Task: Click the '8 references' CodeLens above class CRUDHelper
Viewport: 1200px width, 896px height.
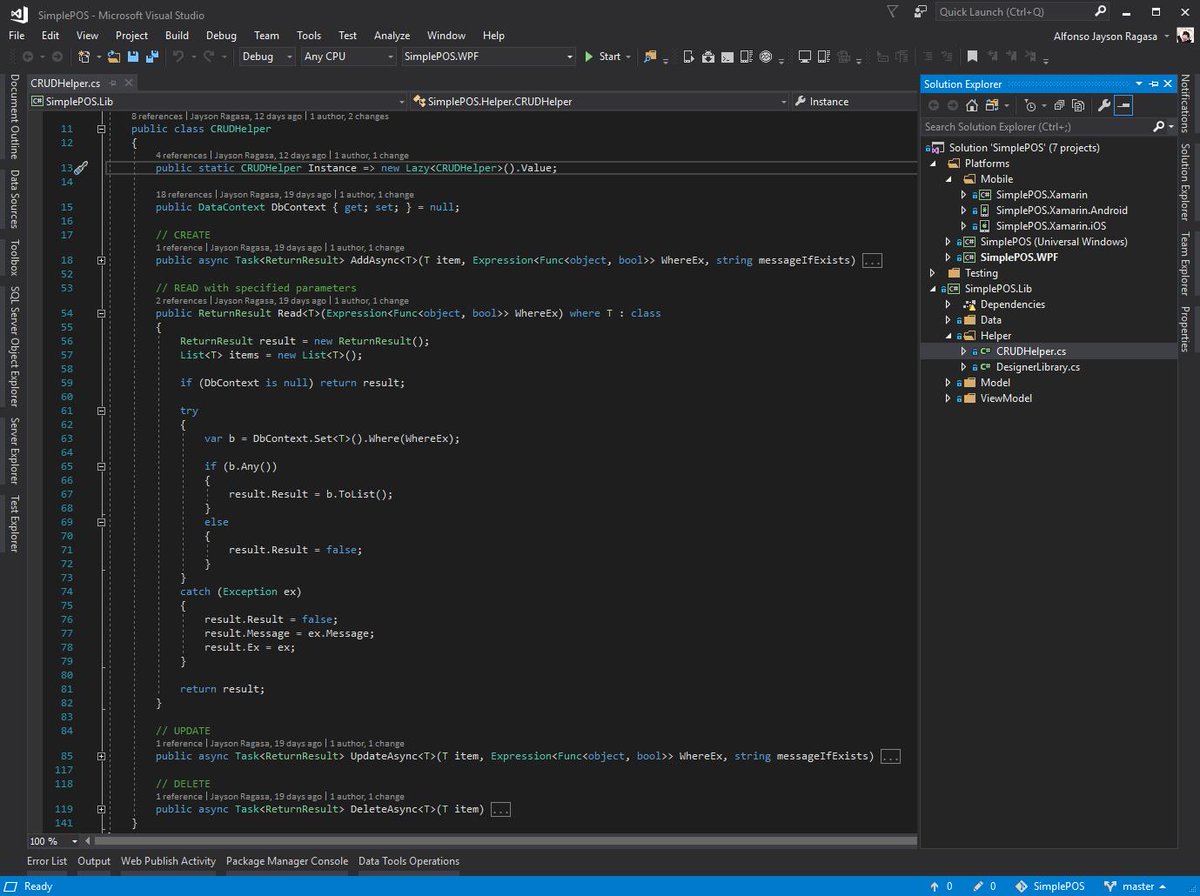Action: pos(157,116)
